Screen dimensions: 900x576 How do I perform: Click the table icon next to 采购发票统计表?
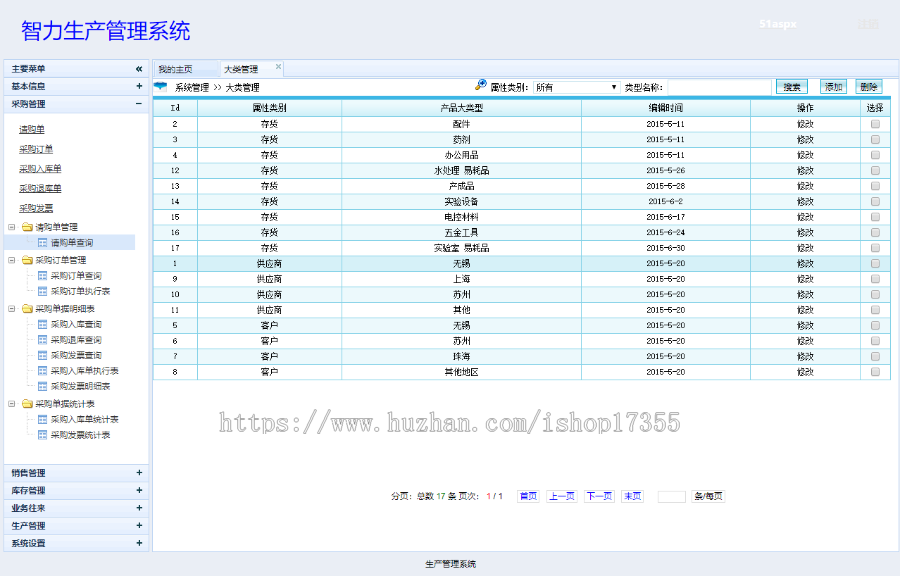(x=42, y=435)
